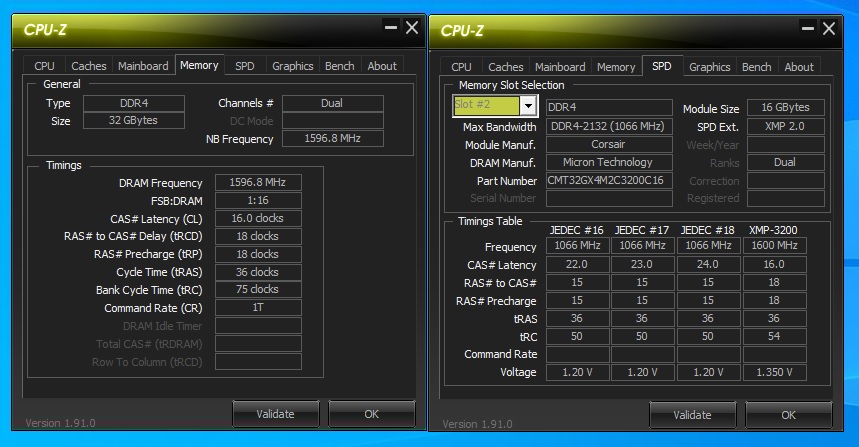Switch to Memory tab in right window
The height and width of the screenshot is (447, 859).
click(x=616, y=67)
